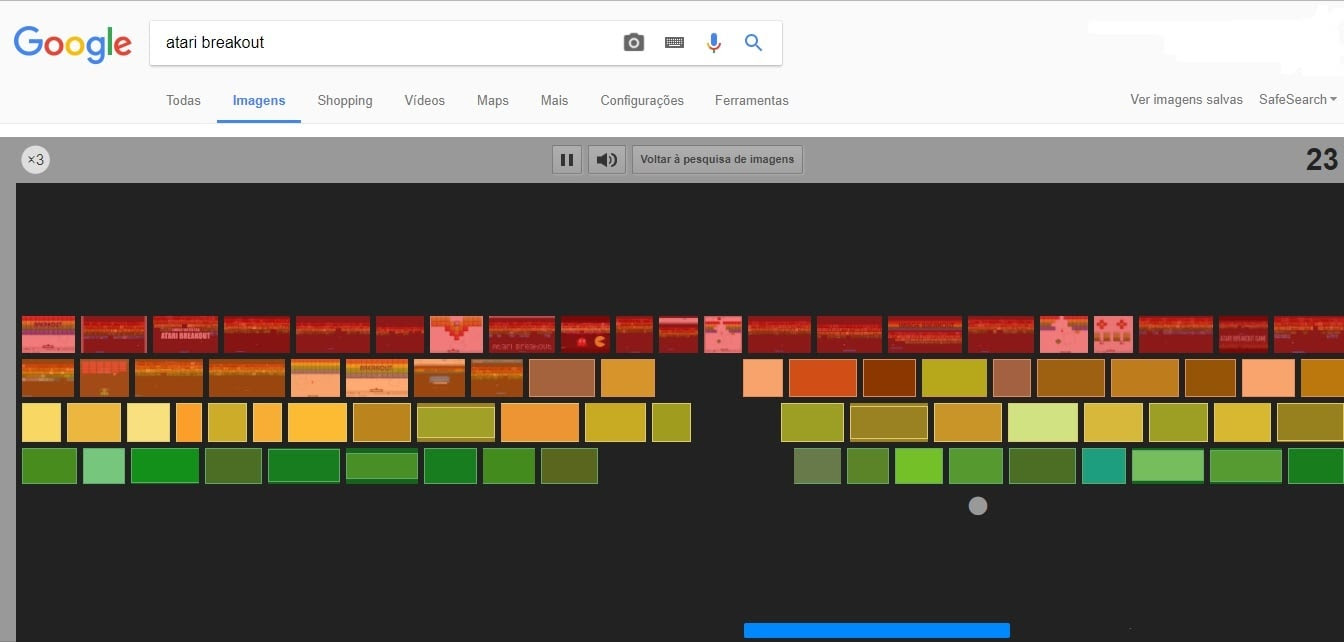This screenshot has height=642, width=1344.
Task: Open the Configurações menu
Action: coord(642,100)
